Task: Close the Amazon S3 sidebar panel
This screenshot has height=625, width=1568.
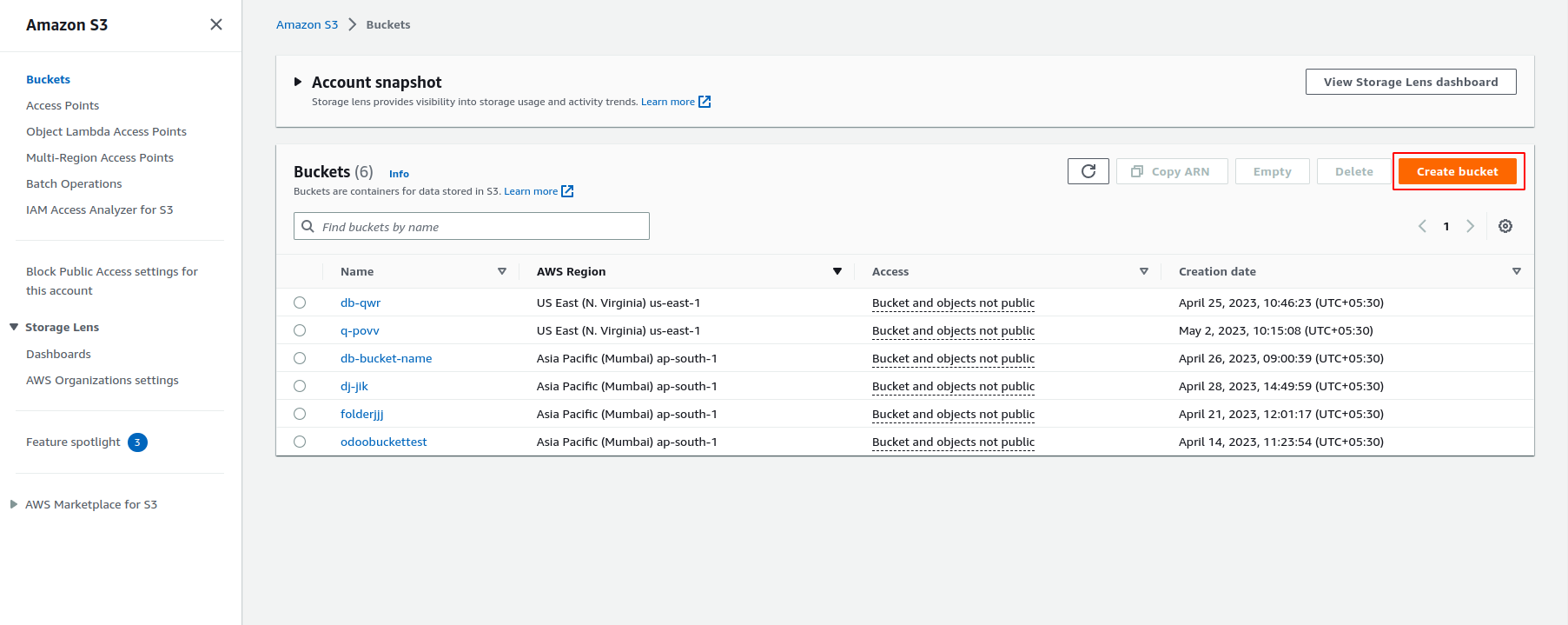Action: pos(216,24)
